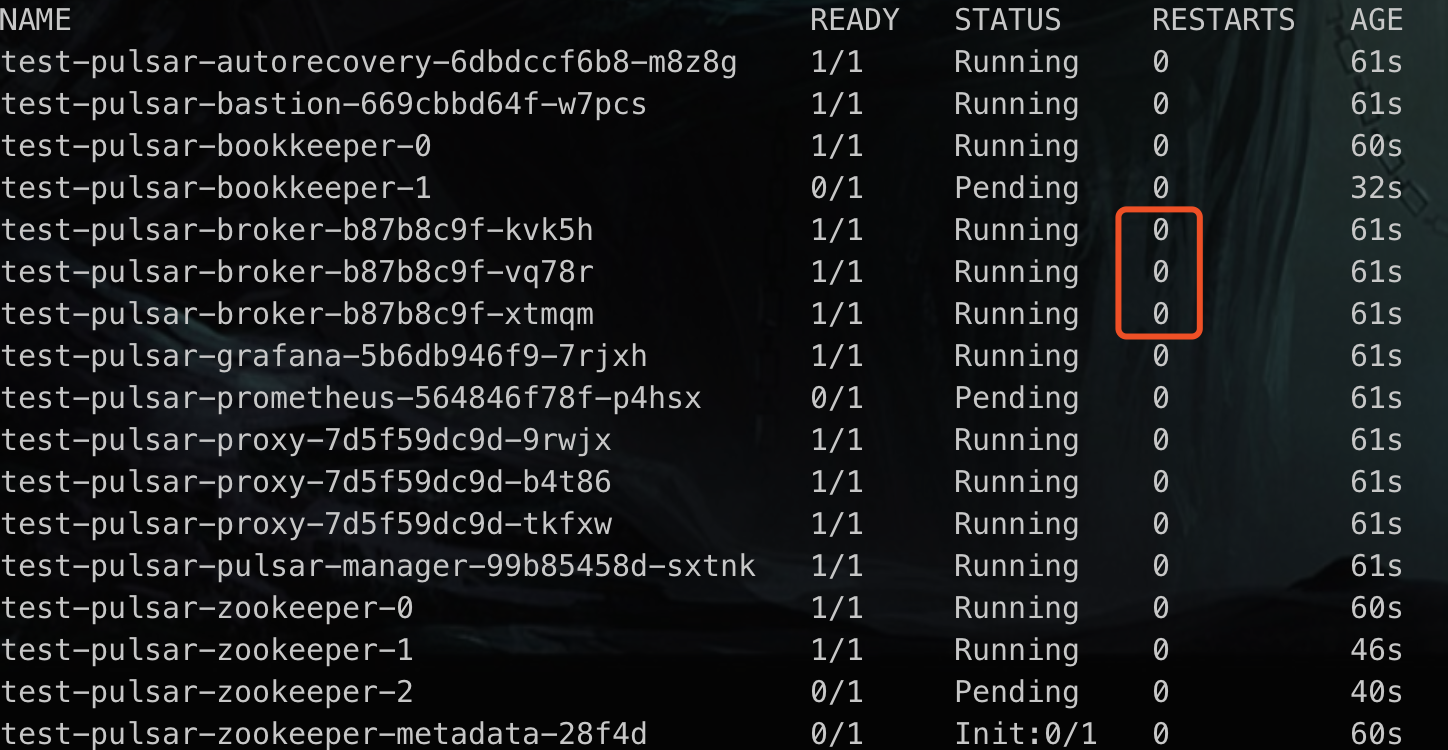Click Running status of autorecovery row
This screenshot has height=750, width=1448.
1016,63
